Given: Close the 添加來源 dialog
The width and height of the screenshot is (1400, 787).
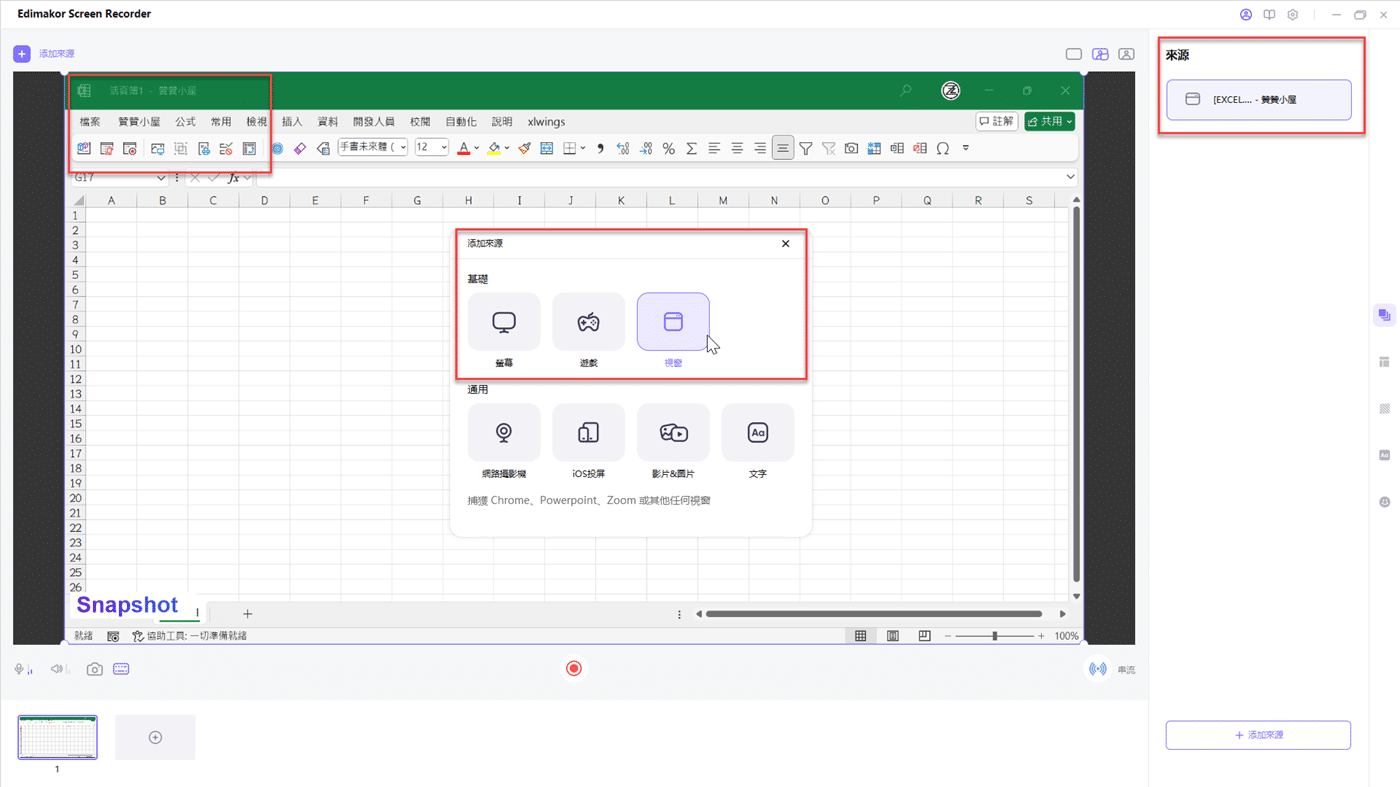Looking at the screenshot, I should (786, 244).
